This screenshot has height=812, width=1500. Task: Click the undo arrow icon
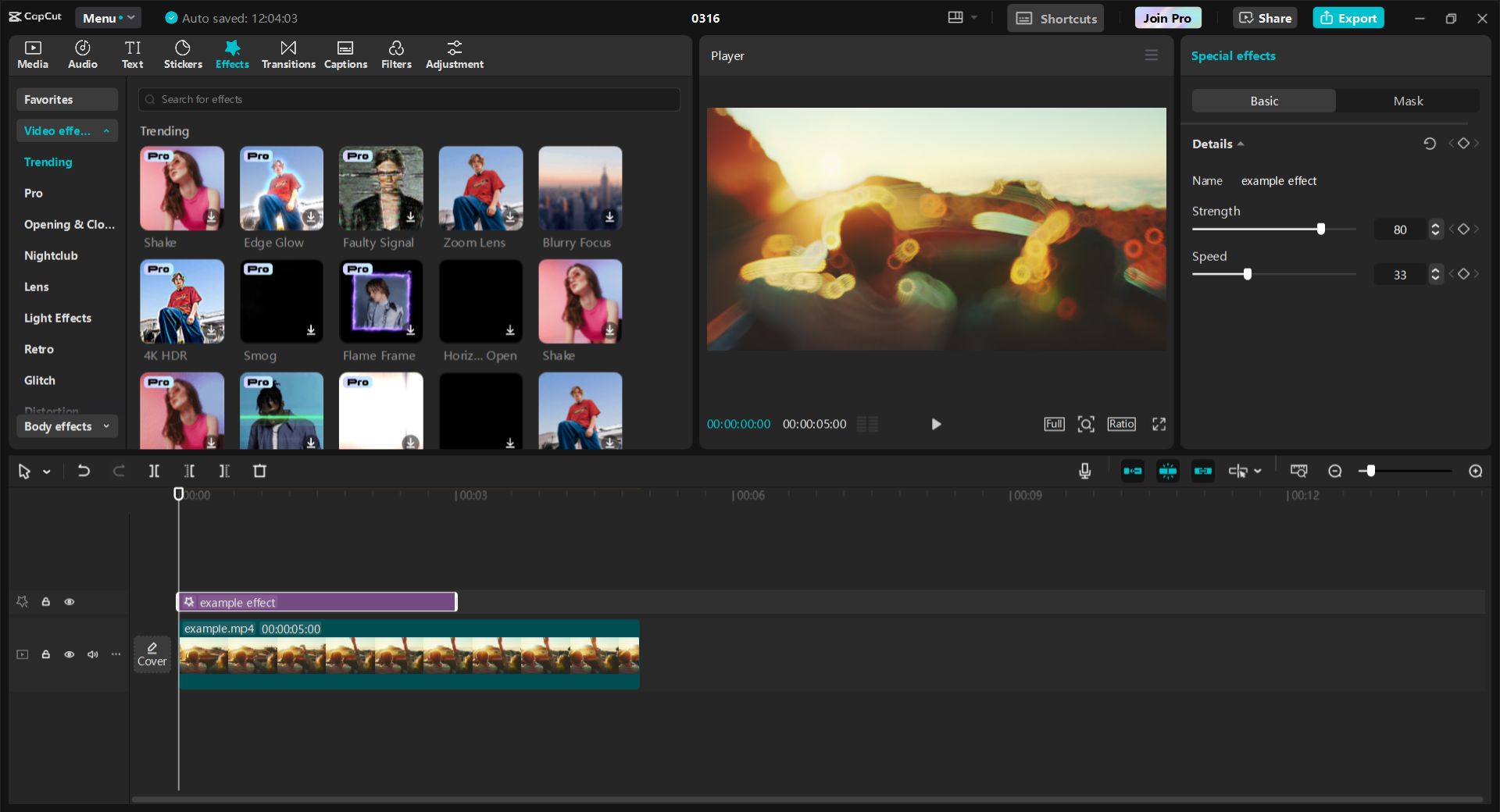tap(84, 471)
